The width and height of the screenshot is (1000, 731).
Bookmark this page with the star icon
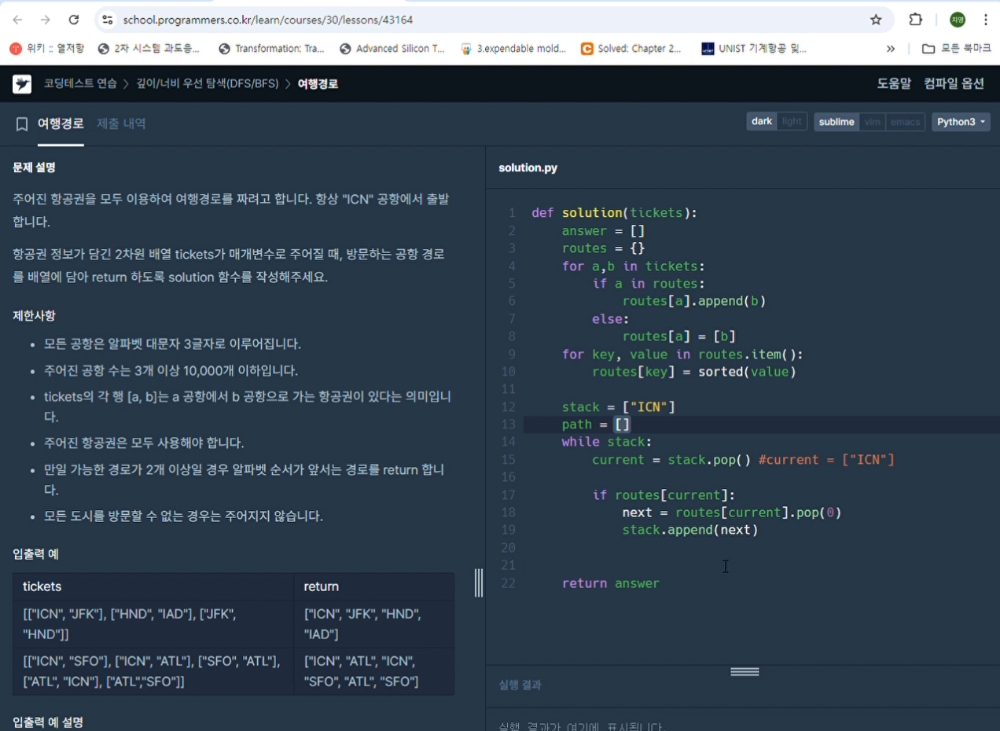click(876, 20)
